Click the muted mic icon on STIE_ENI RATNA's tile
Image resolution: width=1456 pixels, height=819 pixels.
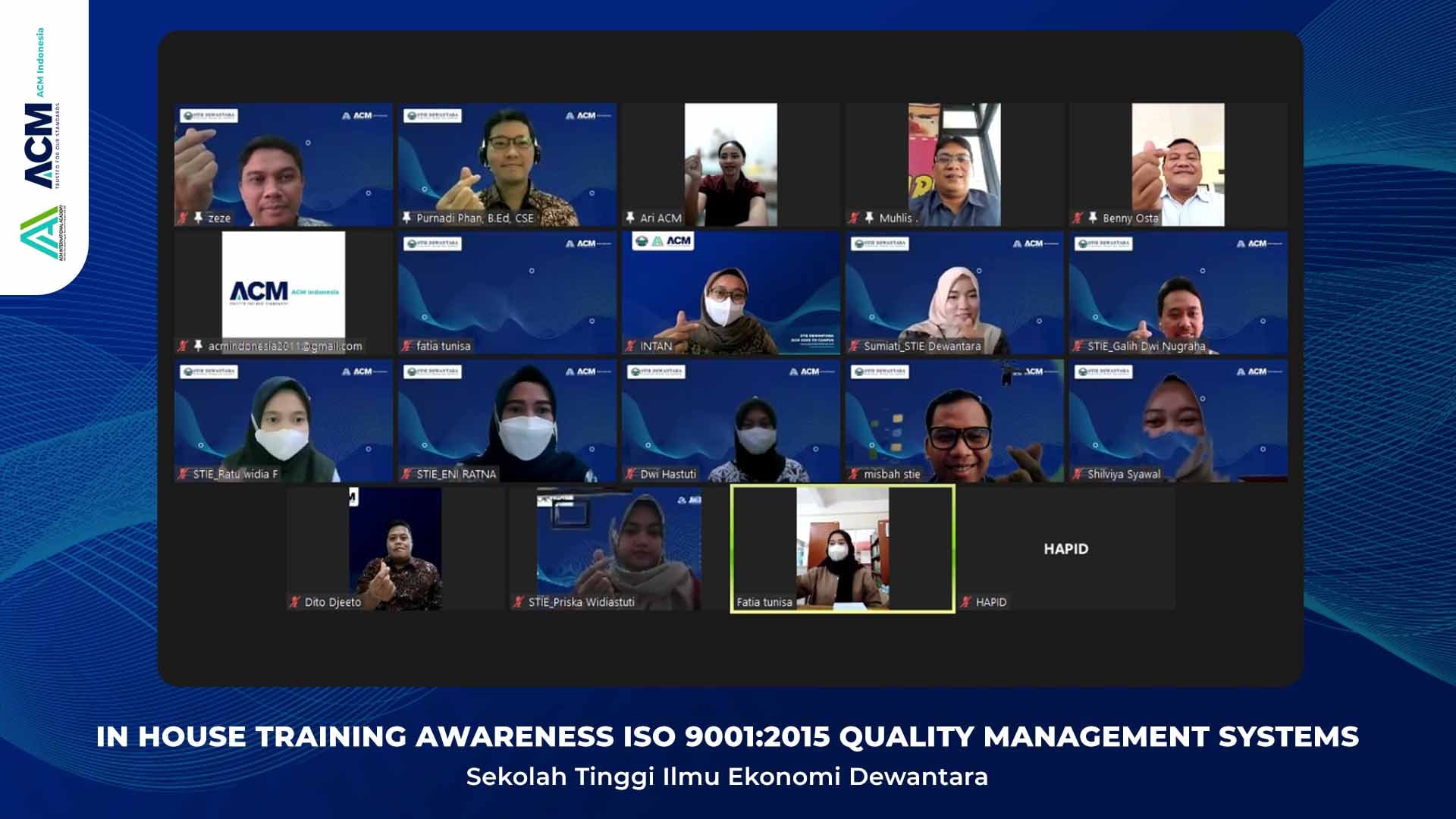[x=406, y=474]
